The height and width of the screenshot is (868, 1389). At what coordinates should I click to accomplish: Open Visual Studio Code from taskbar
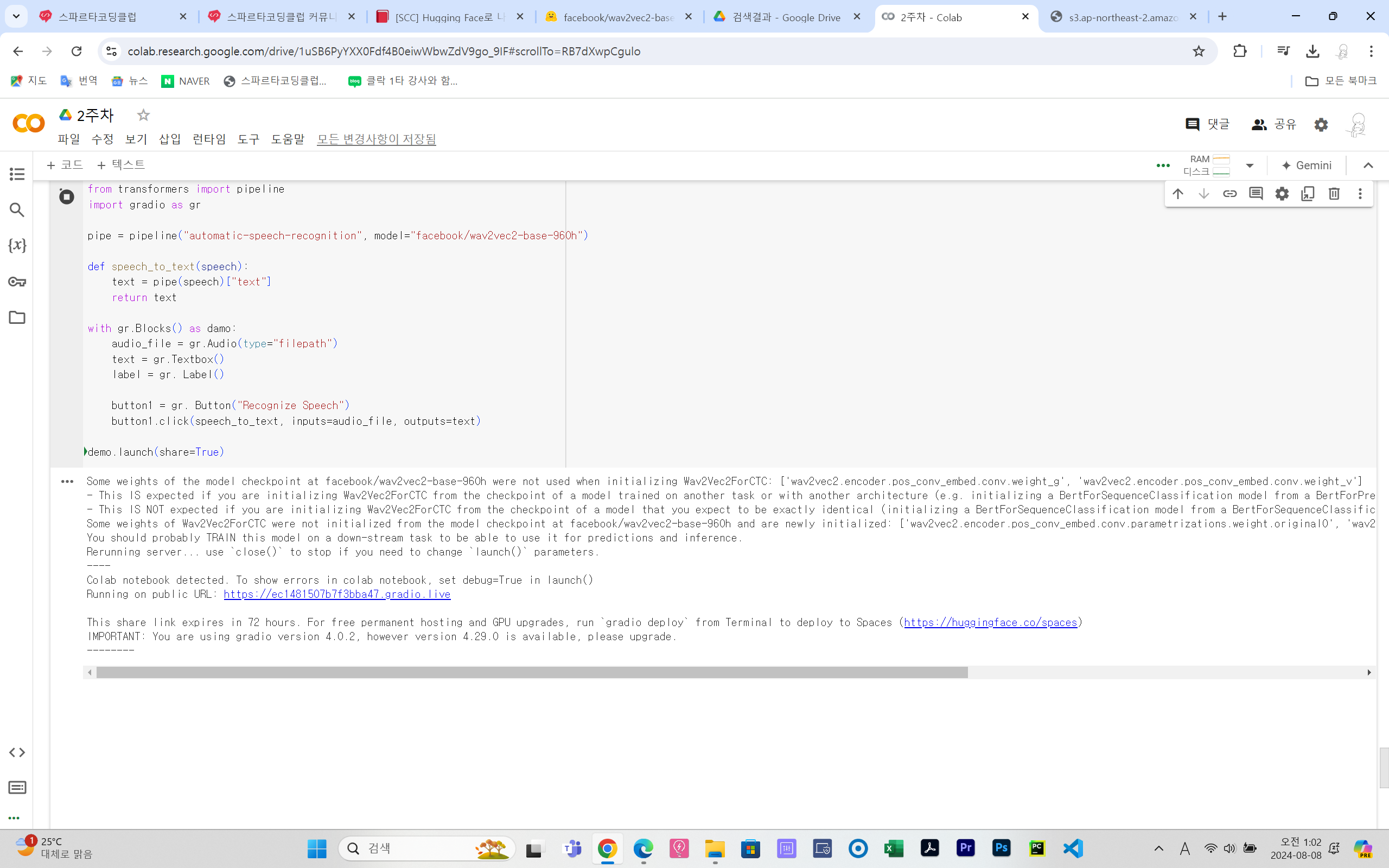point(1073,848)
